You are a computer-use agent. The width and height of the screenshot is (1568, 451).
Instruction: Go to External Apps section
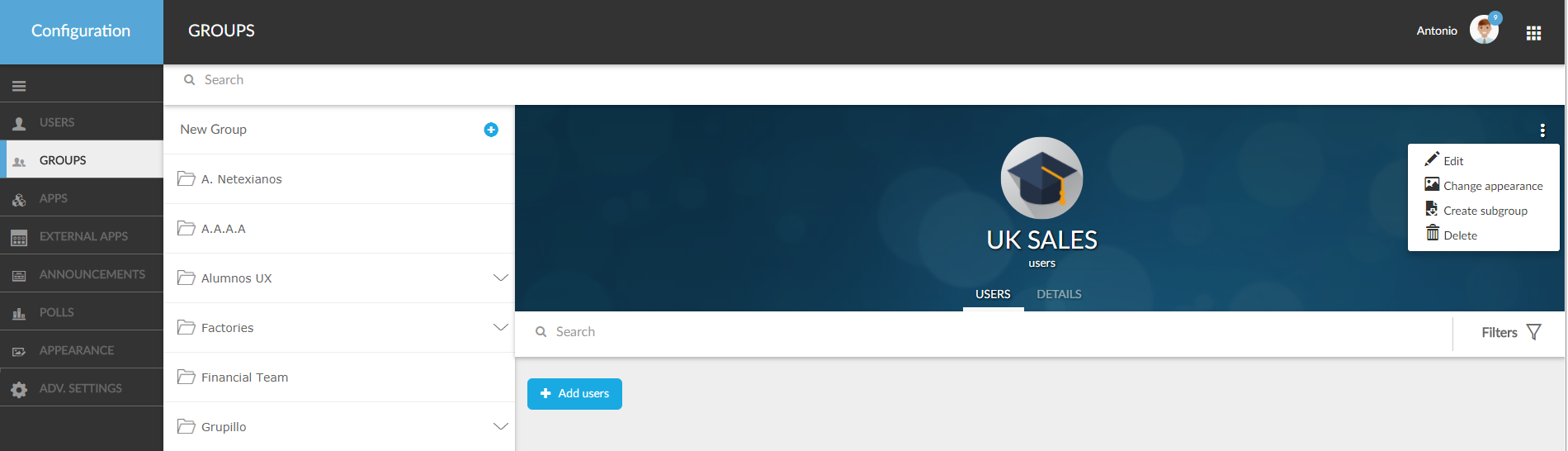[82, 236]
